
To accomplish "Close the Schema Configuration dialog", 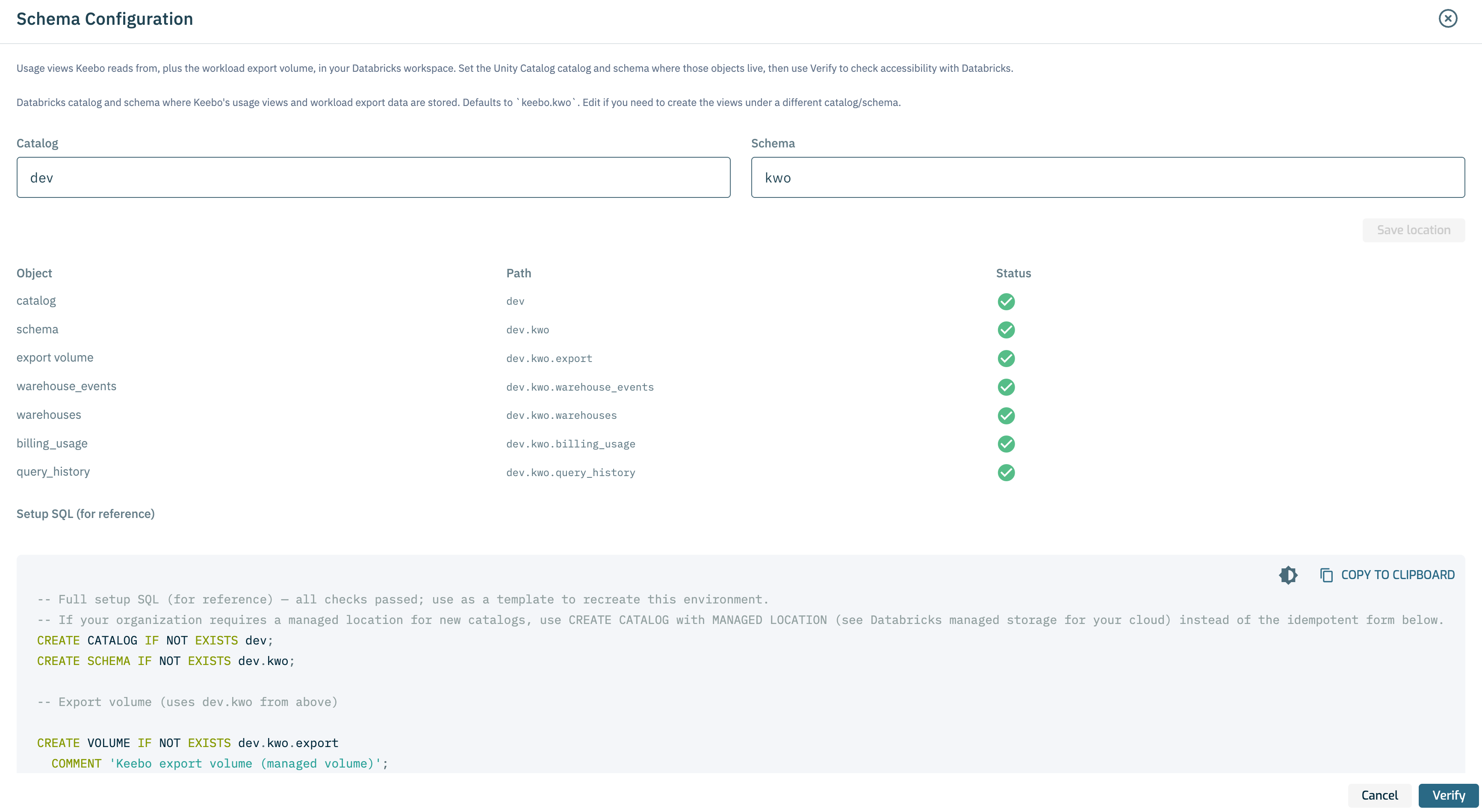I will (x=1447, y=18).
